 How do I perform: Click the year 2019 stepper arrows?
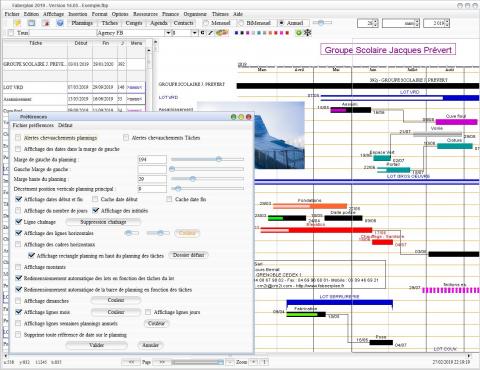(x=447, y=23)
